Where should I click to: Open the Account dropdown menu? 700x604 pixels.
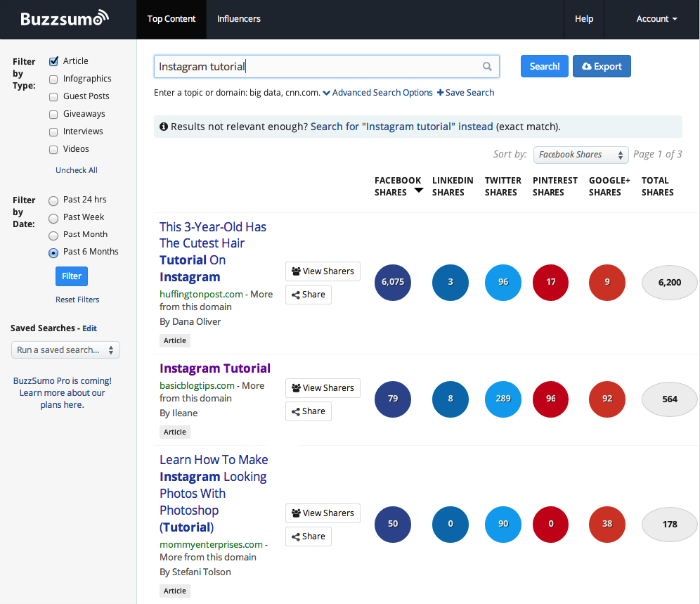pyautogui.click(x=656, y=19)
